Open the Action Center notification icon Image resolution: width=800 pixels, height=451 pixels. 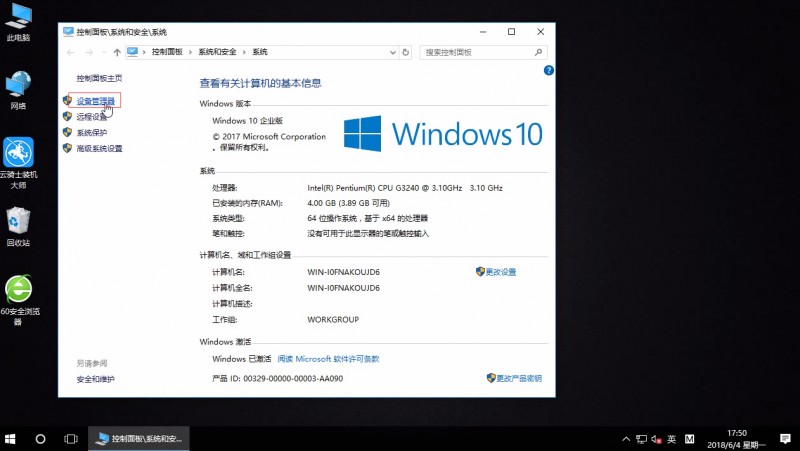785,439
